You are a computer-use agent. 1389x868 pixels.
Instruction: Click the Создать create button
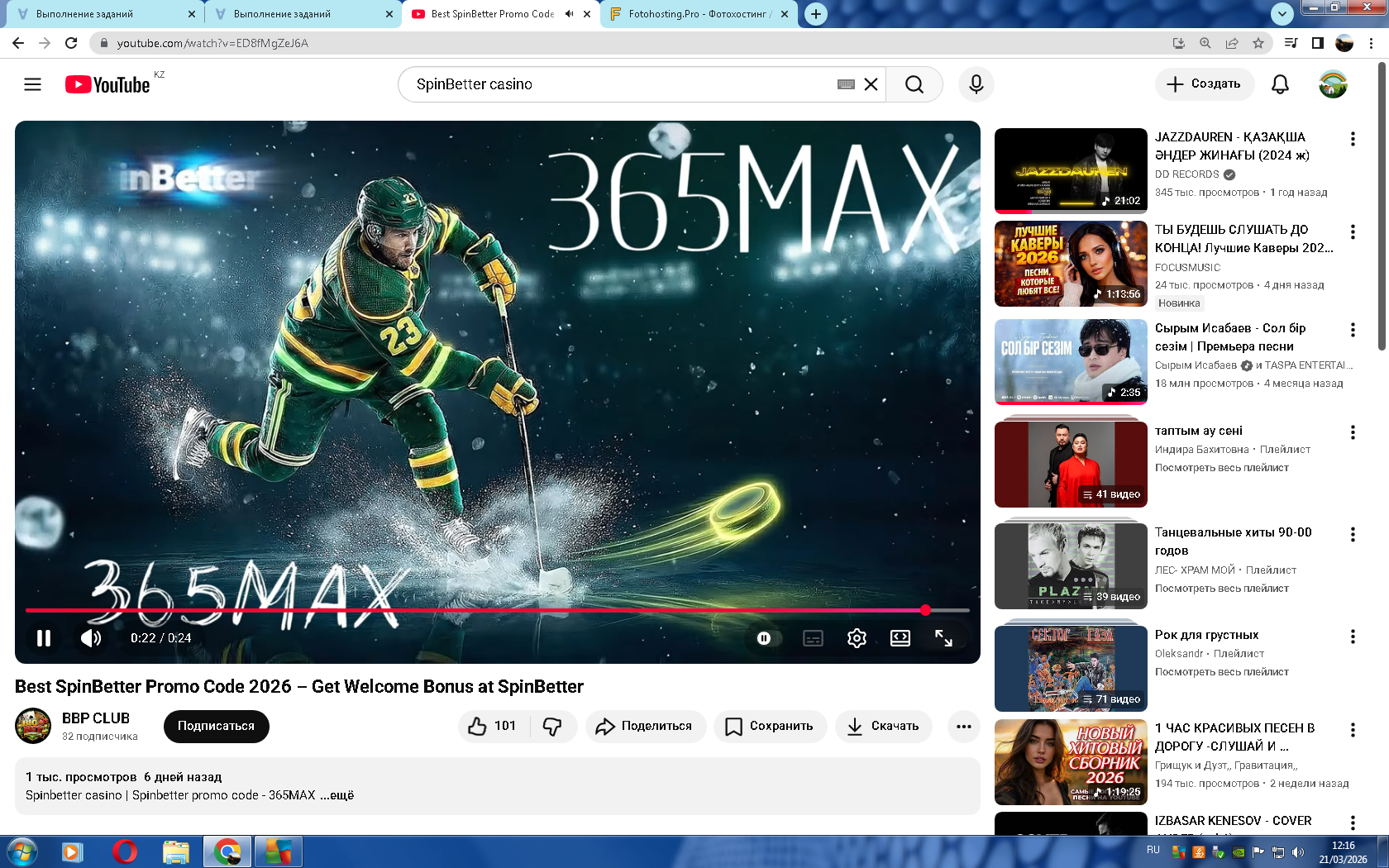pos(1204,84)
